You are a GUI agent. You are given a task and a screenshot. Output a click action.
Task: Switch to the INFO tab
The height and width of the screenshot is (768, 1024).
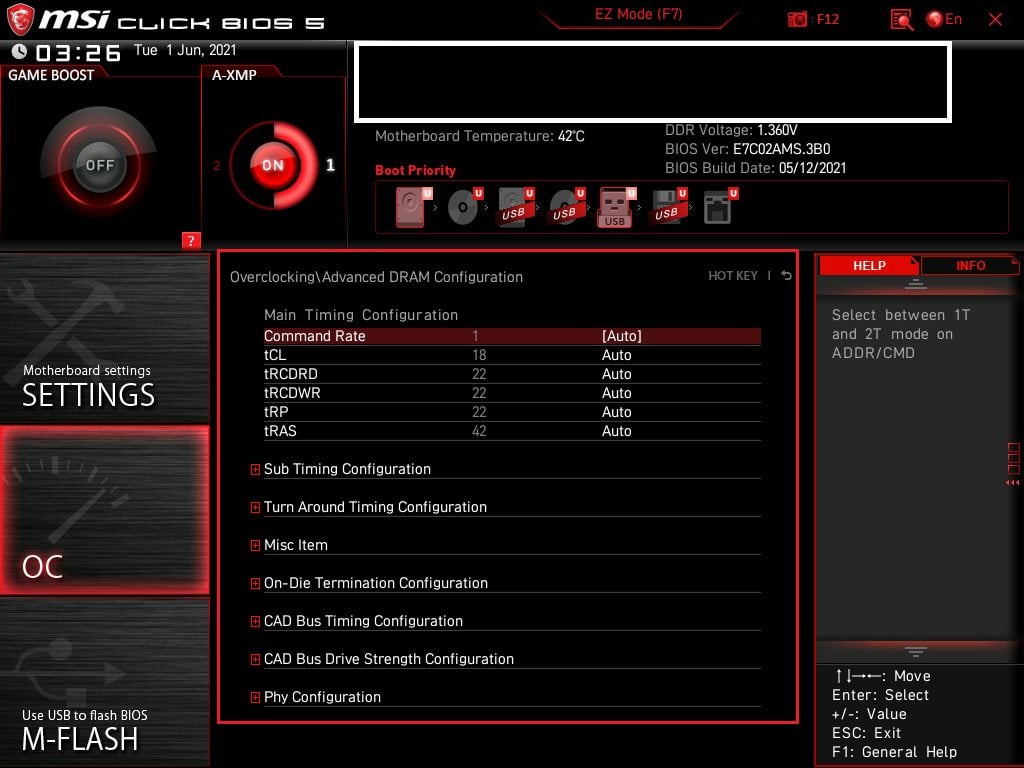pos(970,265)
